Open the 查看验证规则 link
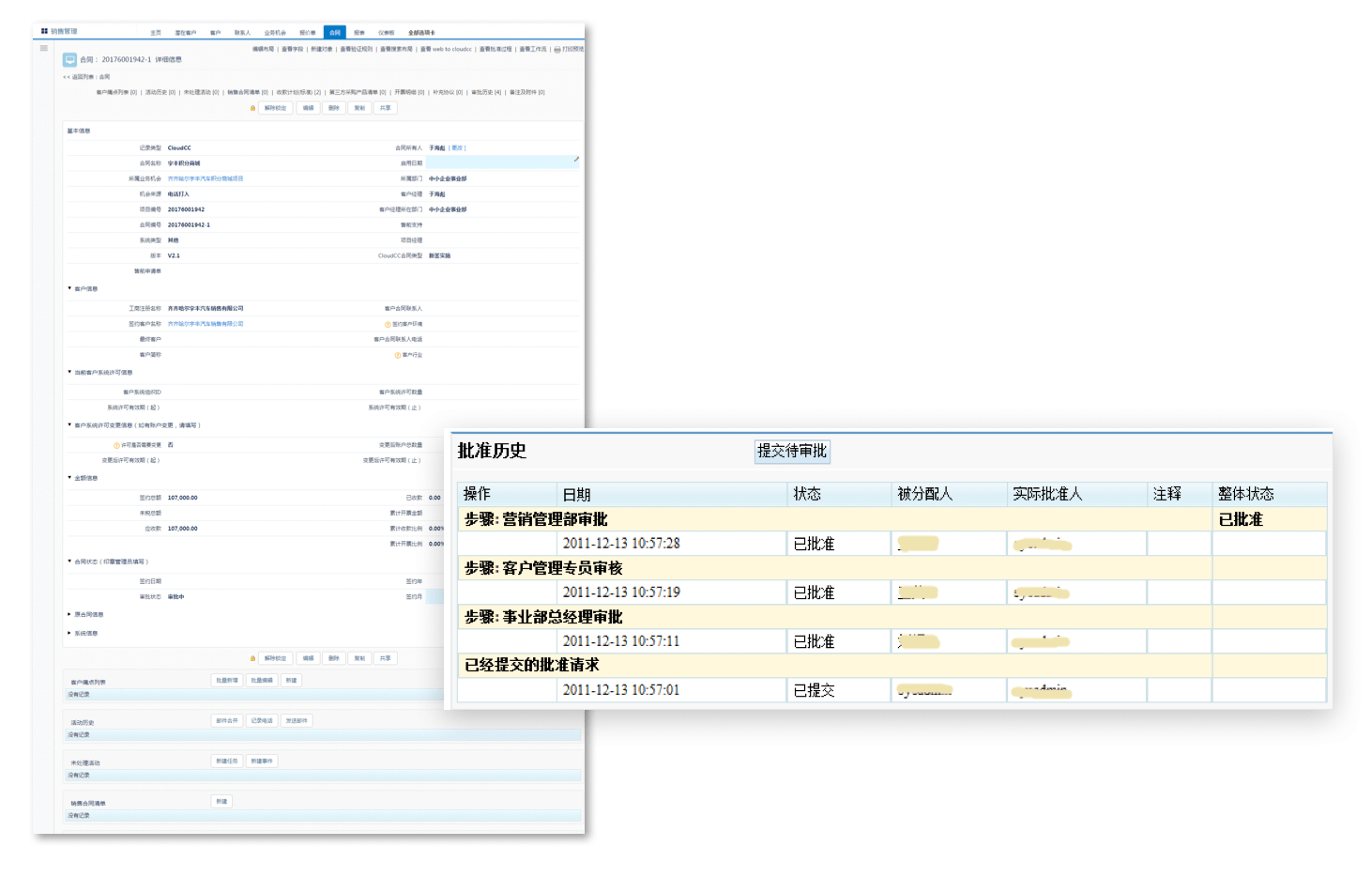The width and height of the screenshot is (1372, 877). tap(357, 49)
